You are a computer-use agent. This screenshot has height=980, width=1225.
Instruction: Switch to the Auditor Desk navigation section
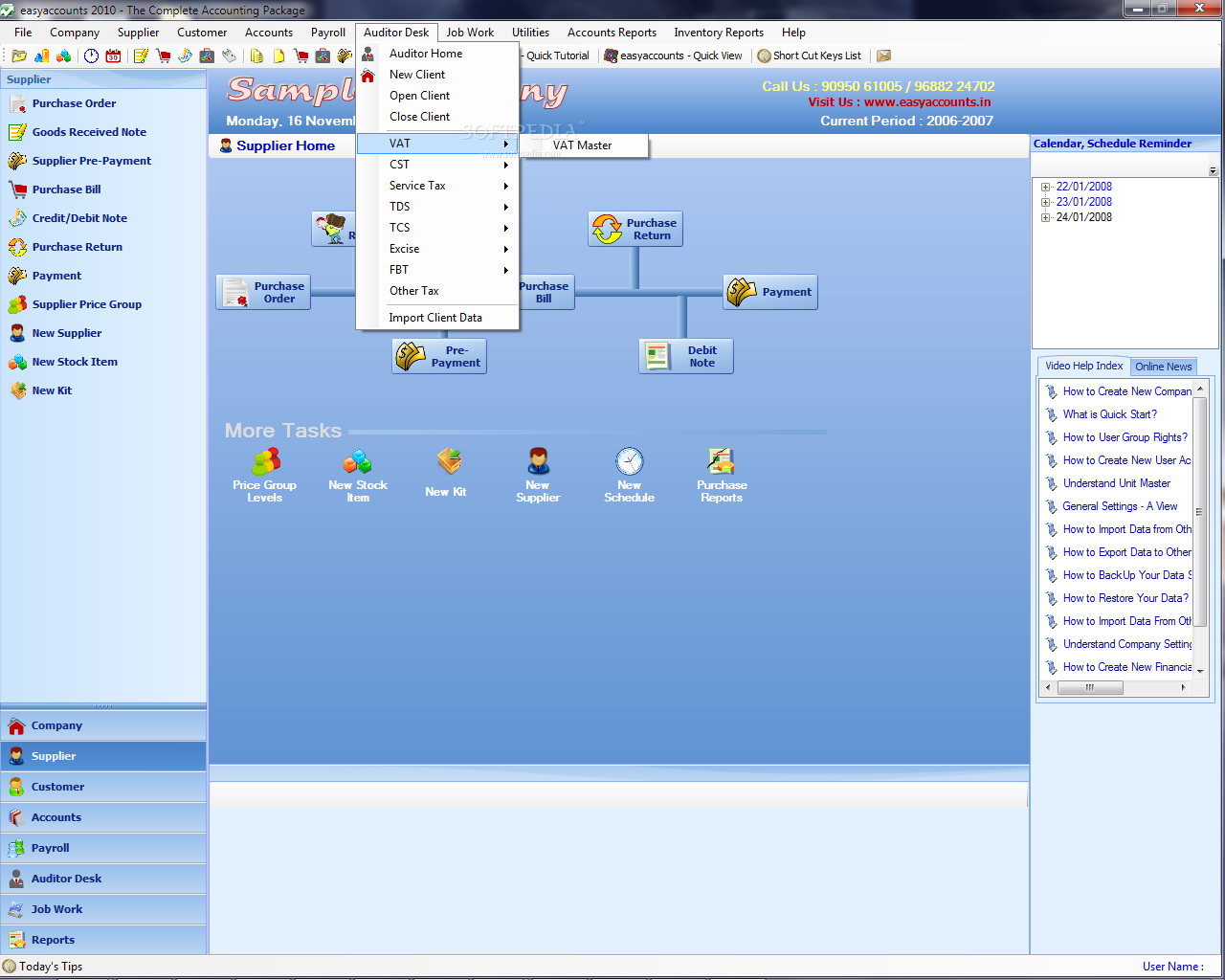[x=103, y=879]
